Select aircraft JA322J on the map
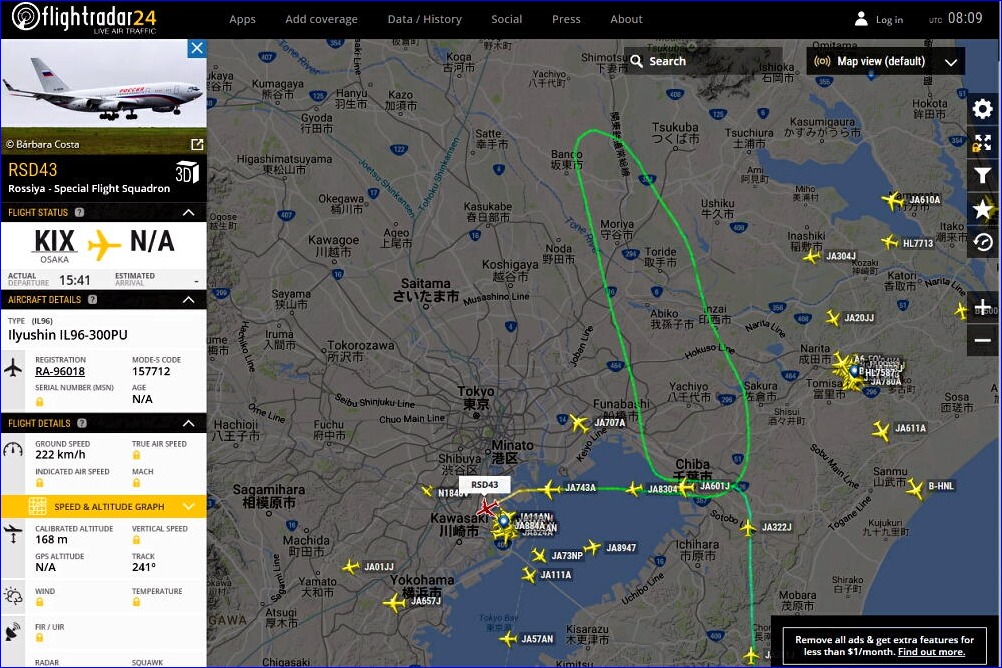Image resolution: width=1002 pixels, height=668 pixels. pos(748,527)
